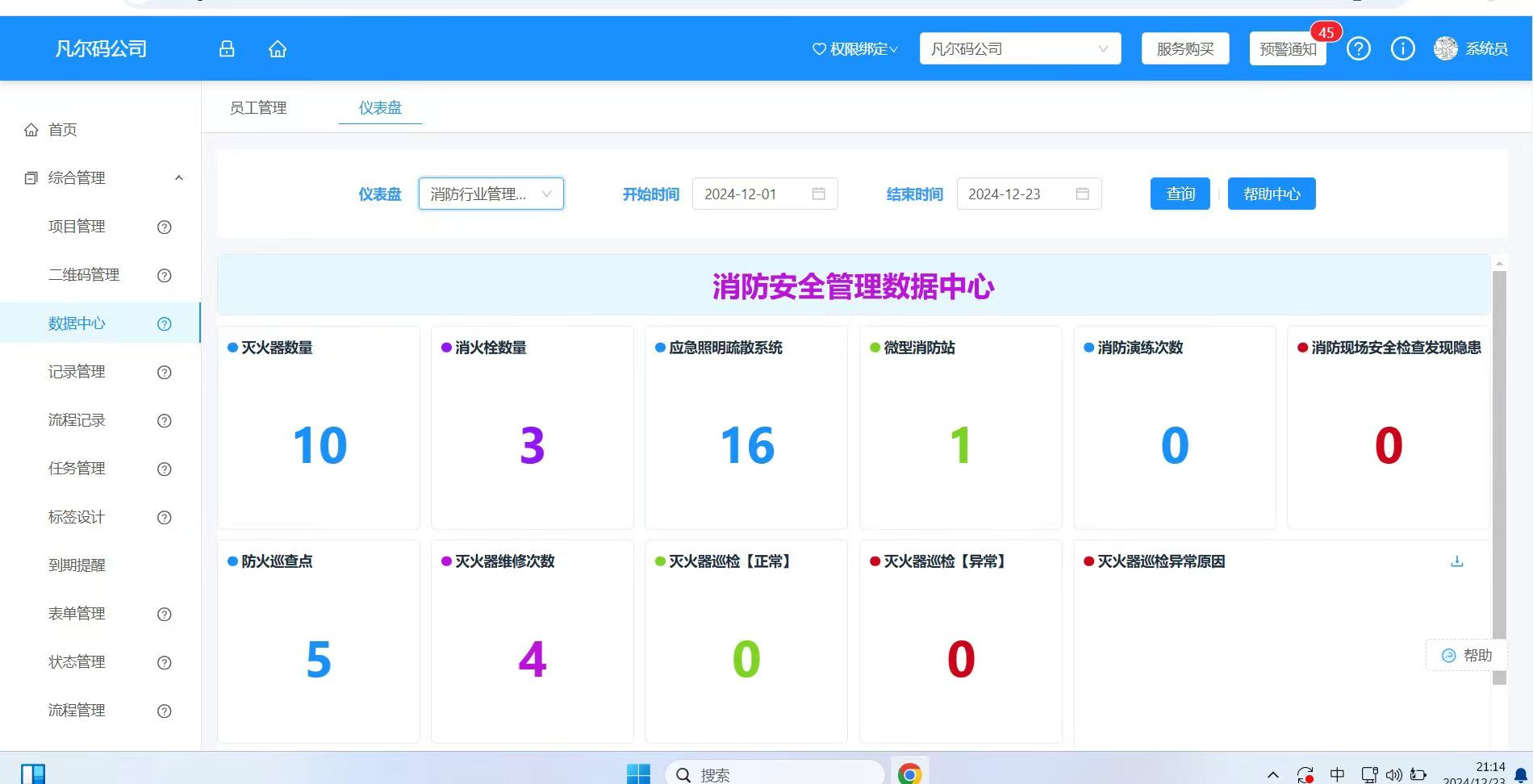Click the 结束时间 date input field
The image size is (1533, 784).
coord(1017,194)
